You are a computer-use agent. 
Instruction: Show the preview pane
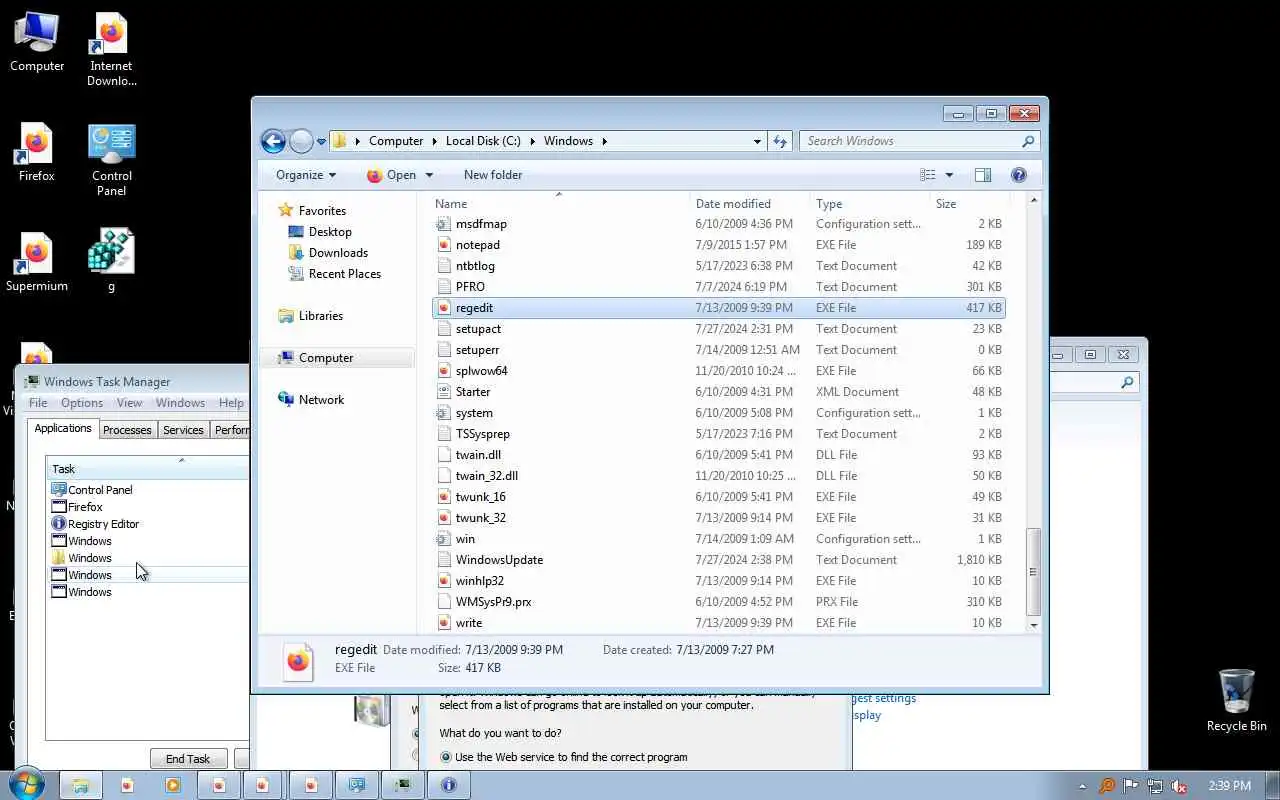[x=983, y=175]
